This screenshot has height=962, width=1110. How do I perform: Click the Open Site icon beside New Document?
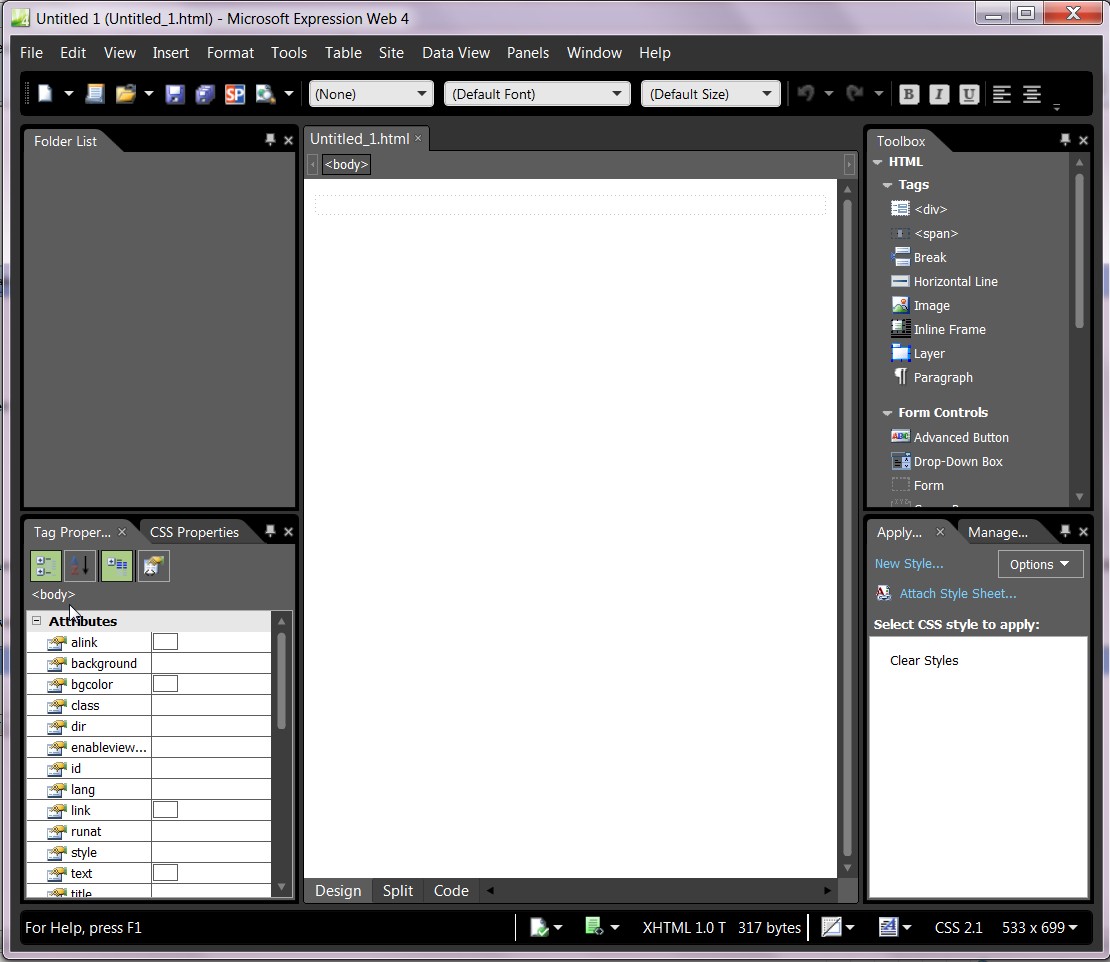(95, 93)
